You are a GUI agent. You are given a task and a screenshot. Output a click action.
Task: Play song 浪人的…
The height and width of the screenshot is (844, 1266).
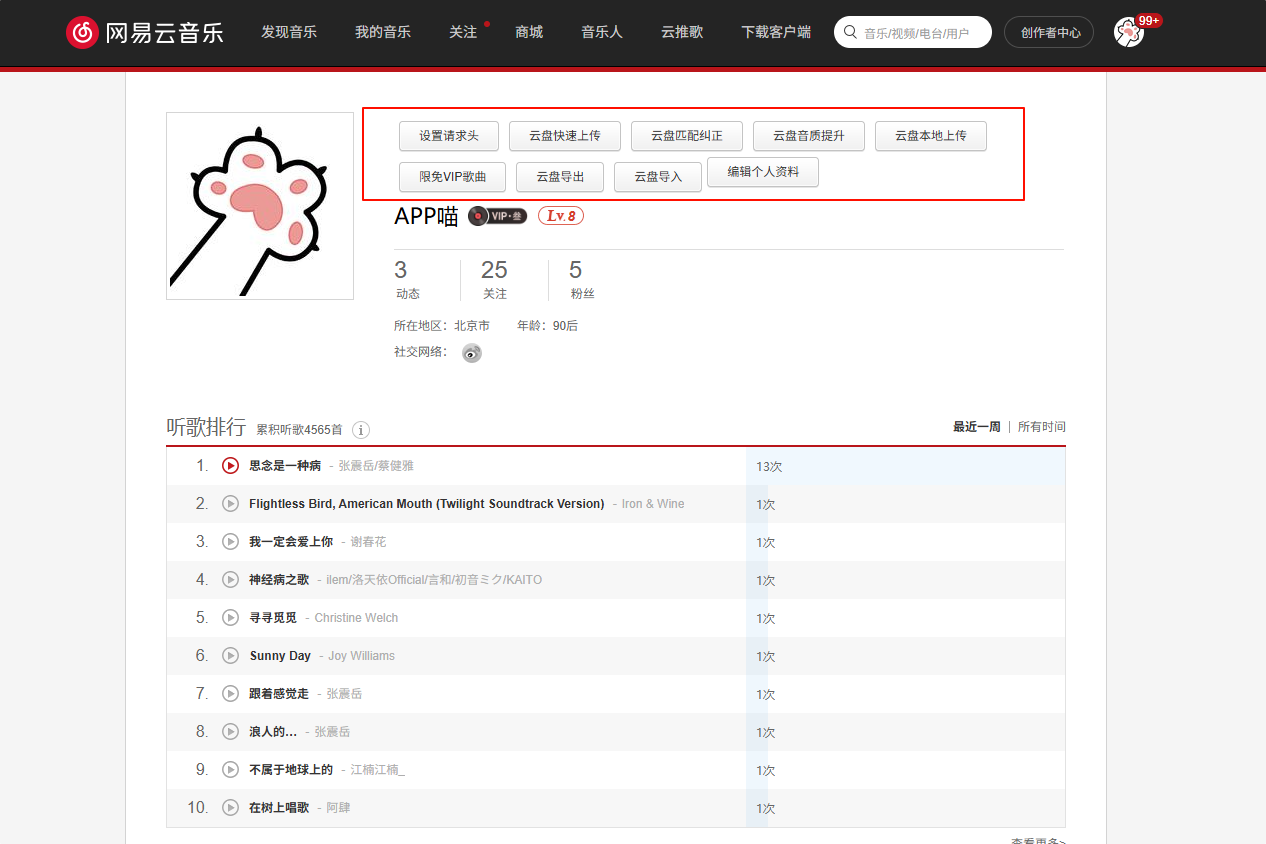(230, 731)
